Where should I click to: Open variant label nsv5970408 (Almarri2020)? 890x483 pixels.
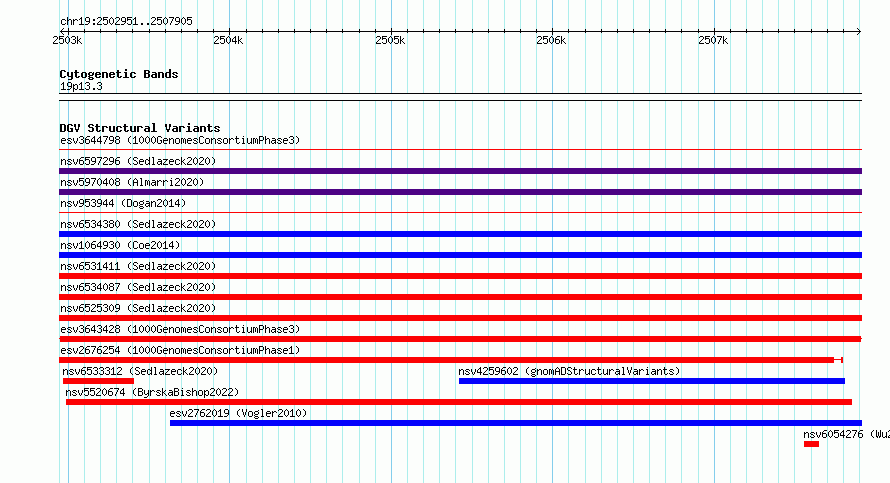pos(132,182)
